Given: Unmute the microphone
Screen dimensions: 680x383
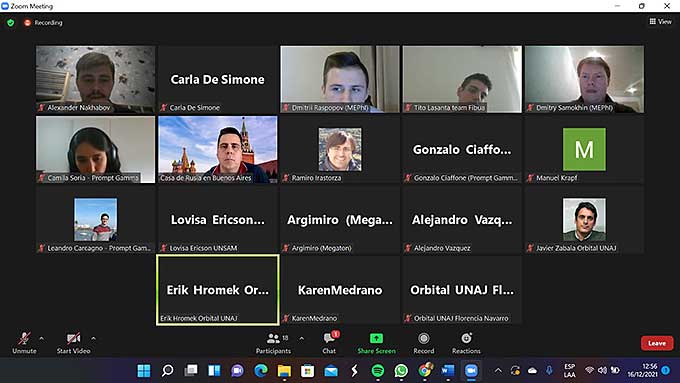Looking at the screenshot, I should pos(24,343).
